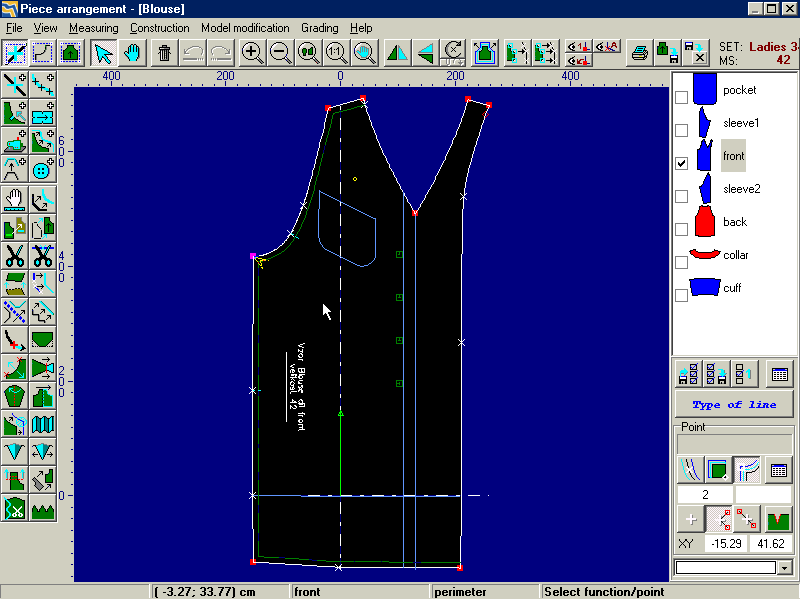Image resolution: width=800 pixels, height=600 pixels.
Task: Click the Type of line button
Action: click(x=734, y=405)
